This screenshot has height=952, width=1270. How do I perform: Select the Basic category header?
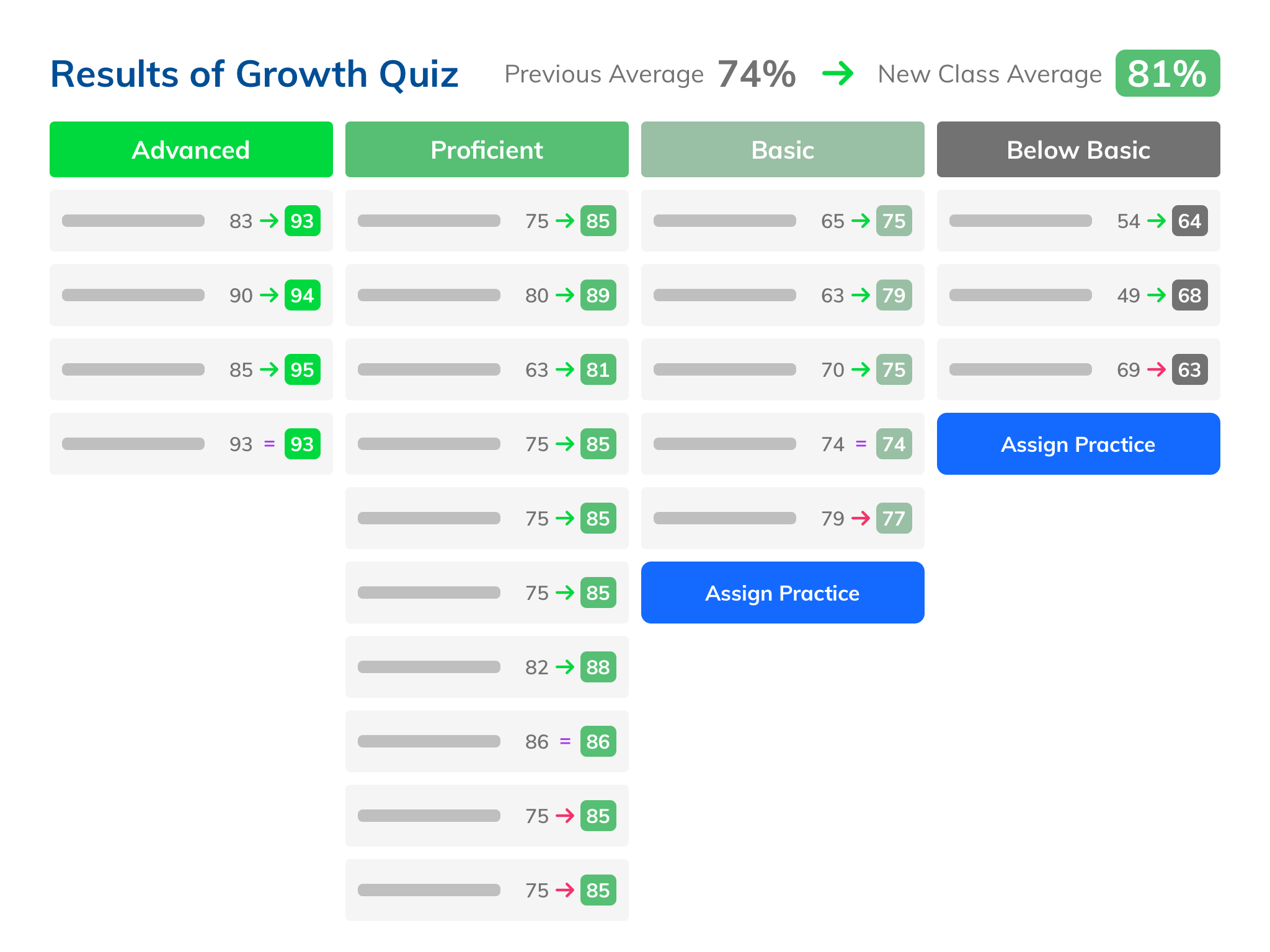click(x=782, y=149)
